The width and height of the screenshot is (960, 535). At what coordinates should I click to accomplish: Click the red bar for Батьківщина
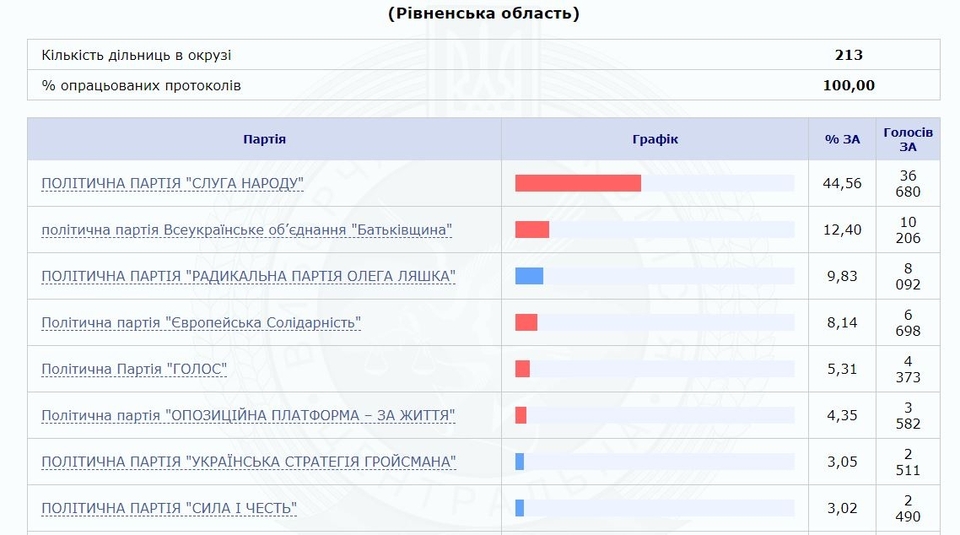(x=532, y=230)
